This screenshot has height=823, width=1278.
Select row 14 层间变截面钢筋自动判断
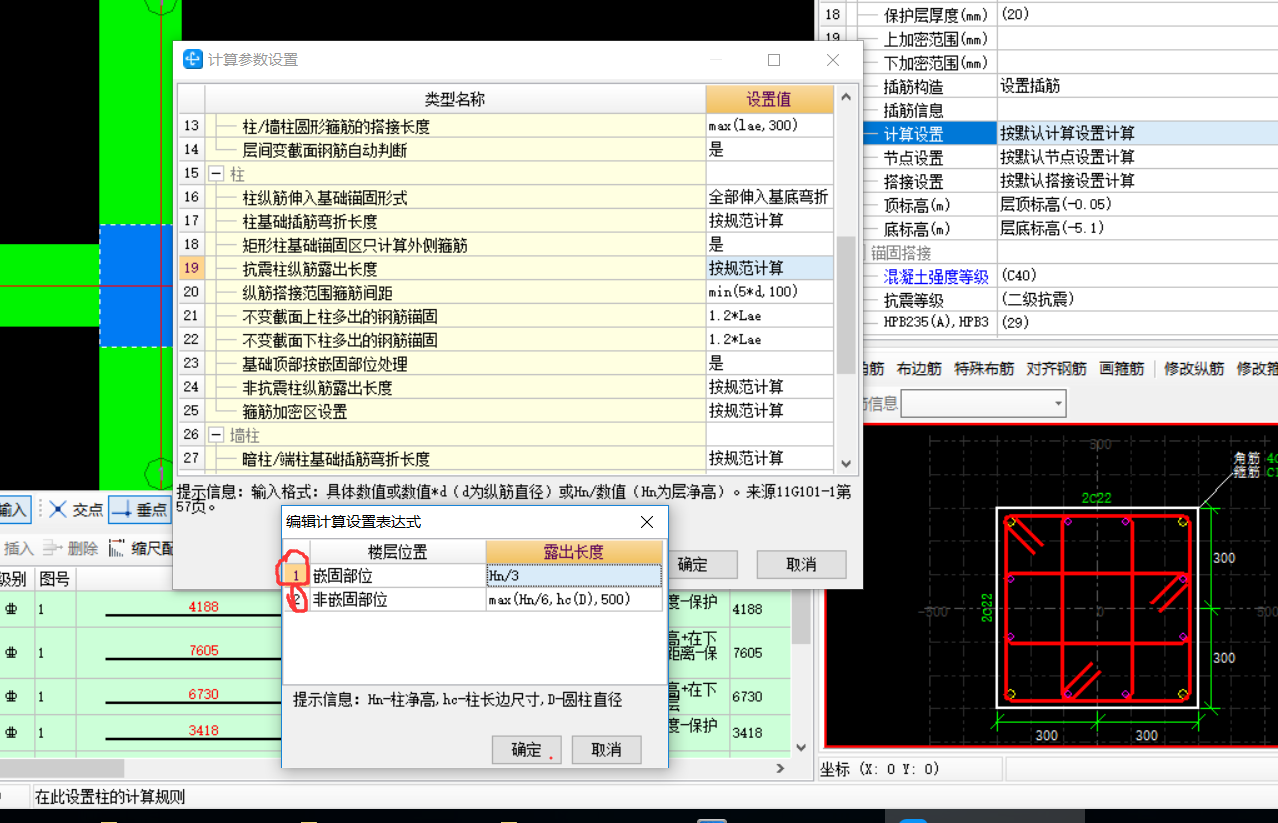[455, 150]
